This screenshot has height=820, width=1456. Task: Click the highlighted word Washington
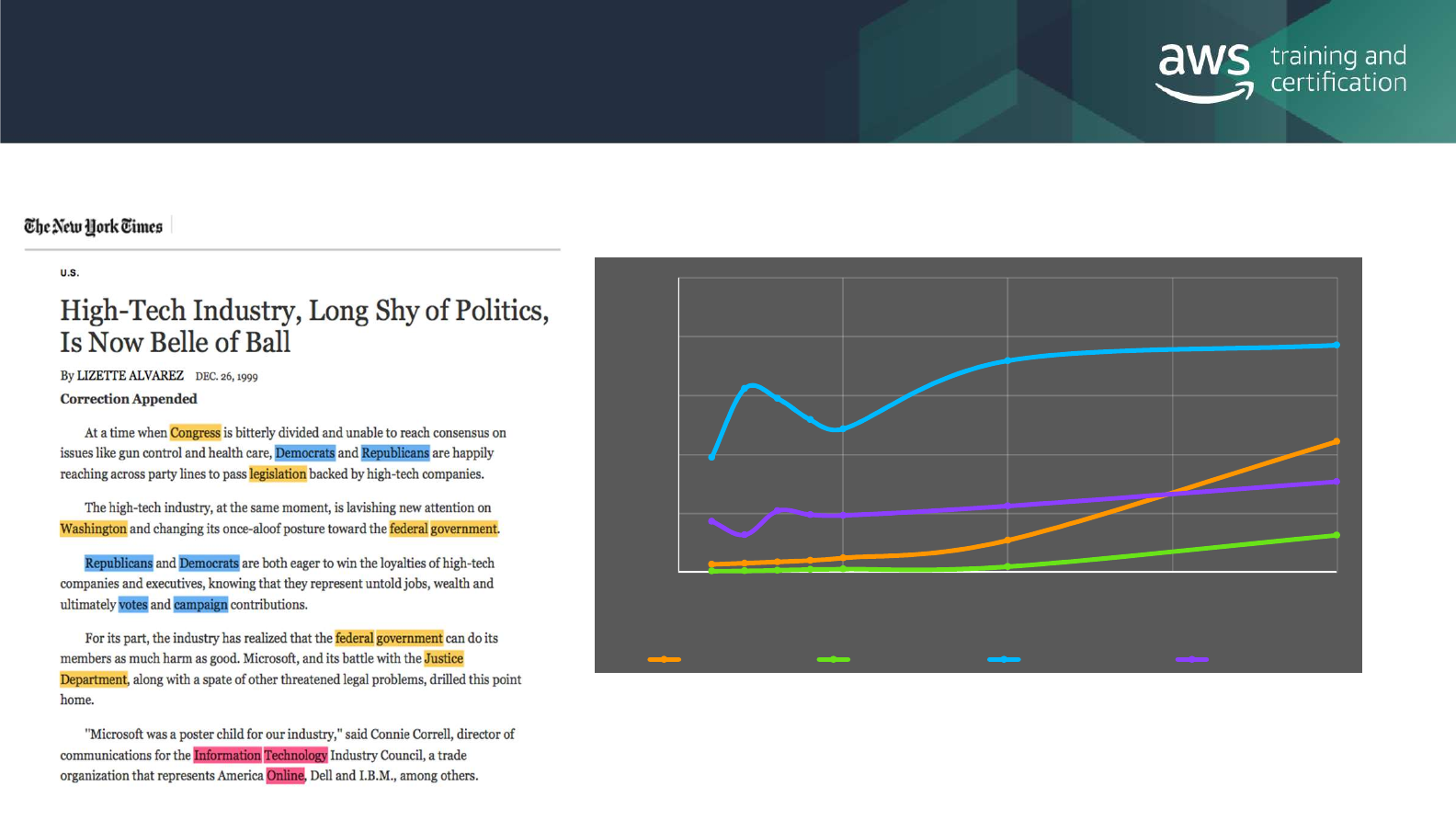[93, 529]
